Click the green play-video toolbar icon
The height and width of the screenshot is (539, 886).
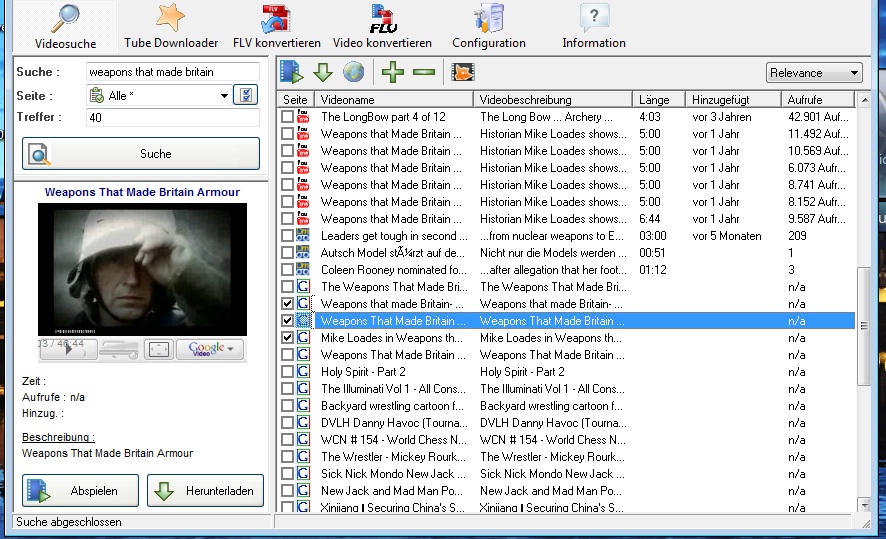point(291,72)
